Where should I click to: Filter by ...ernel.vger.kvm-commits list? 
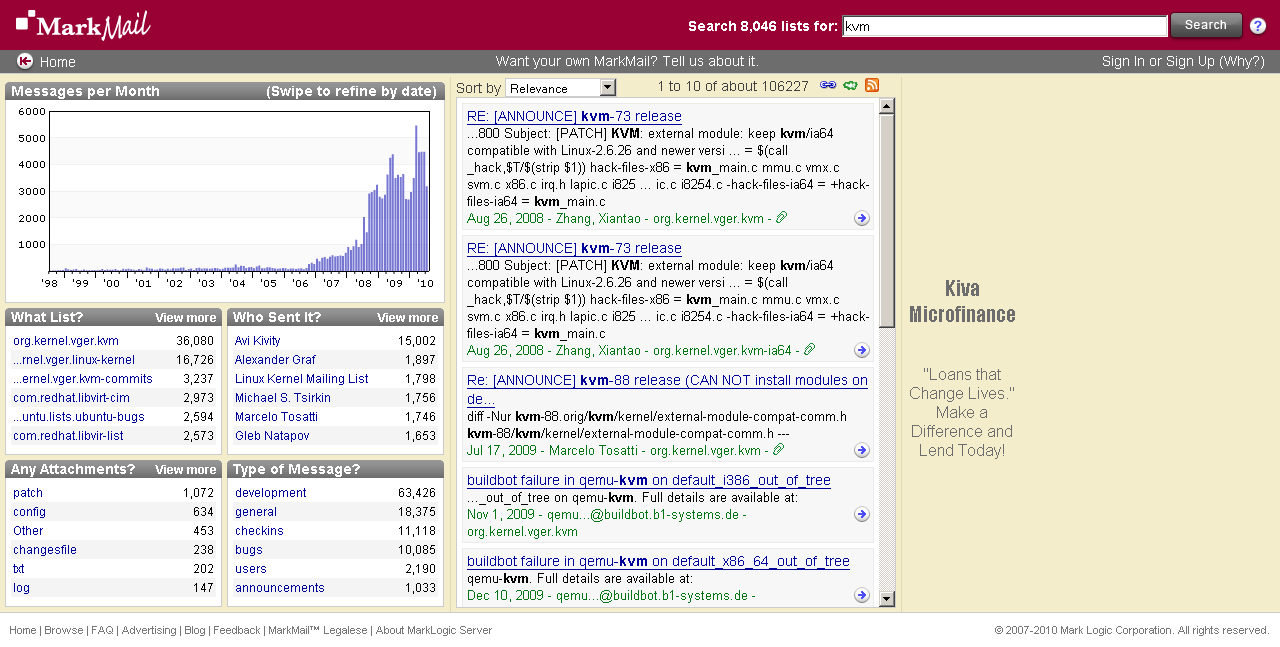coord(83,379)
